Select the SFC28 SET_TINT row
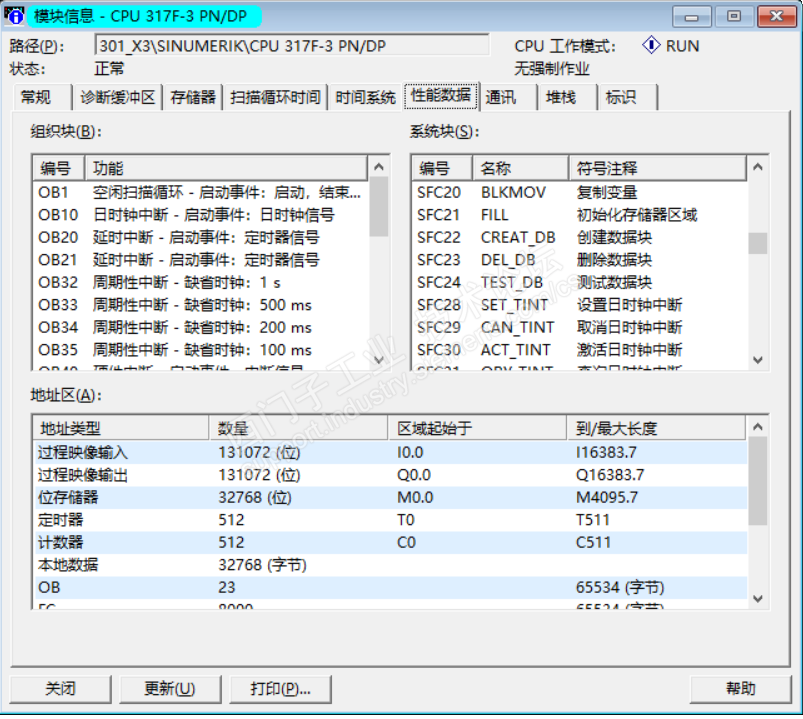 [580, 305]
